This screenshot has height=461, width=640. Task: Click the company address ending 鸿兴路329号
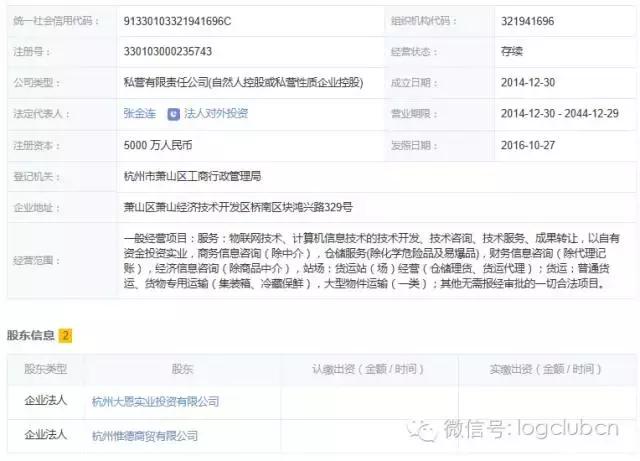click(238, 207)
